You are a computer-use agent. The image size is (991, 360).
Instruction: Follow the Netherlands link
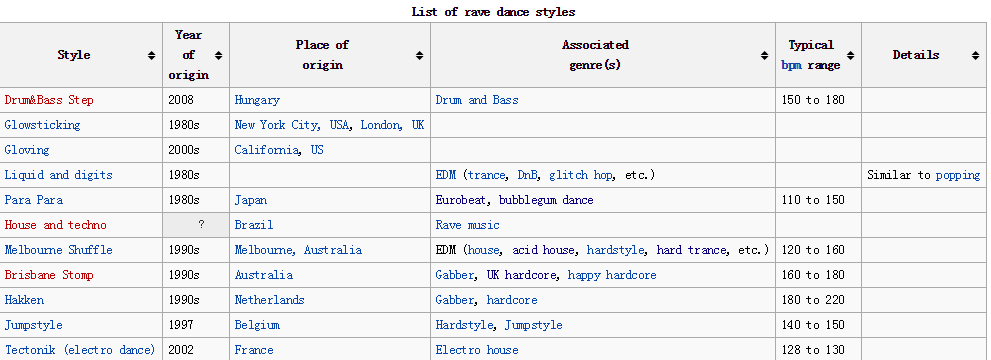click(269, 300)
